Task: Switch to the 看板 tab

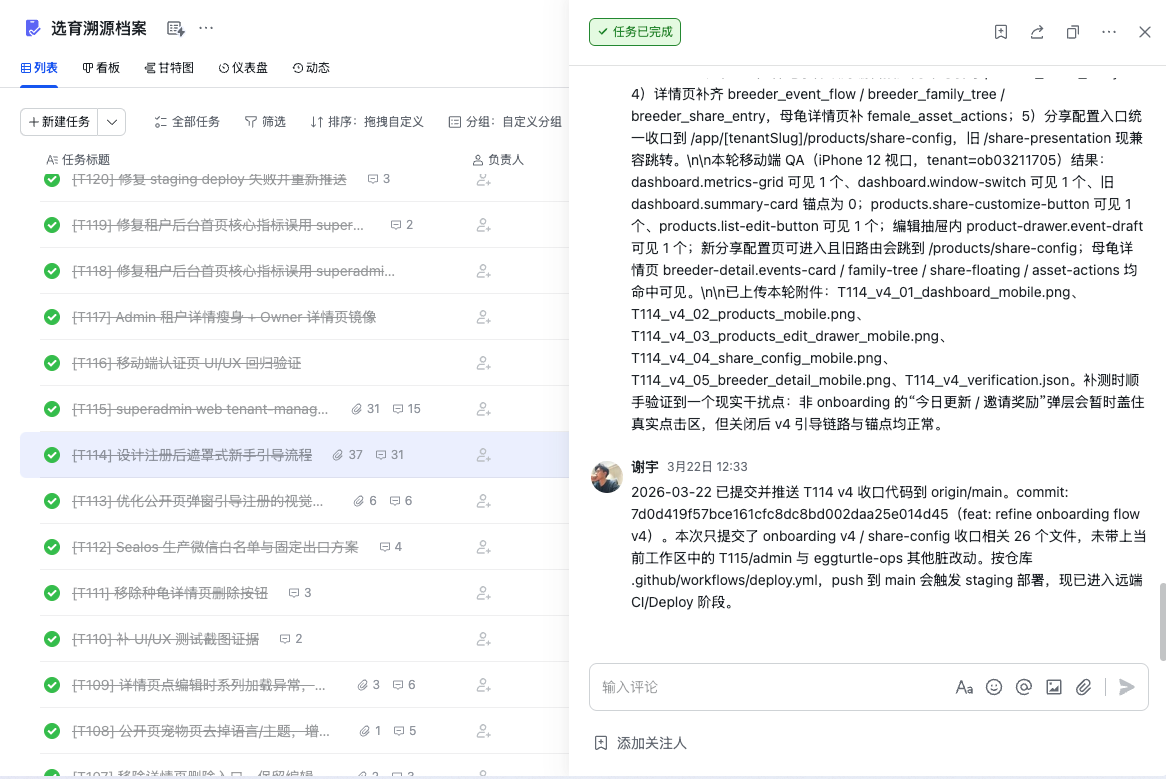Action: coord(101,68)
